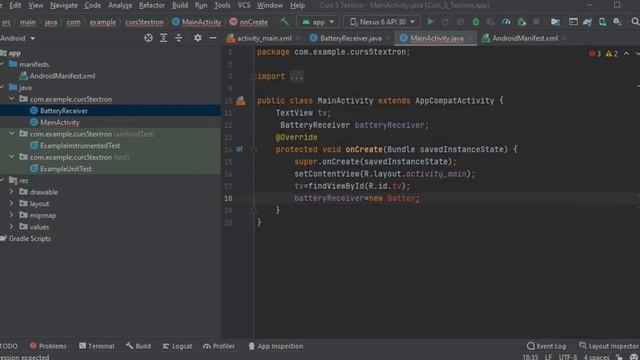The width and height of the screenshot is (640, 360).
Task: Collapse the com.example.curs5textron main package
Action: point(11,99)
